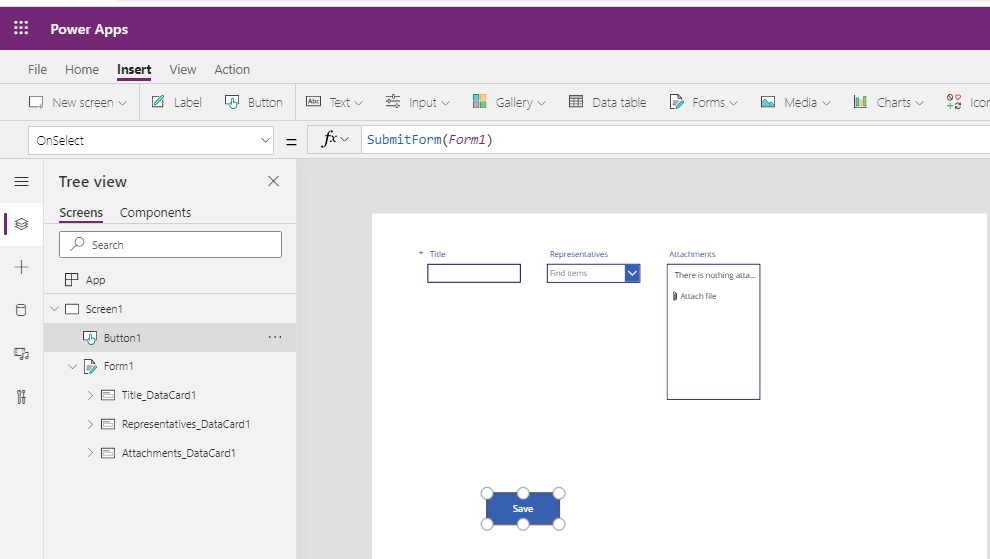Select Attachments_DataCard1 tree item
990x559 pixels.
(x=179, y=453)
